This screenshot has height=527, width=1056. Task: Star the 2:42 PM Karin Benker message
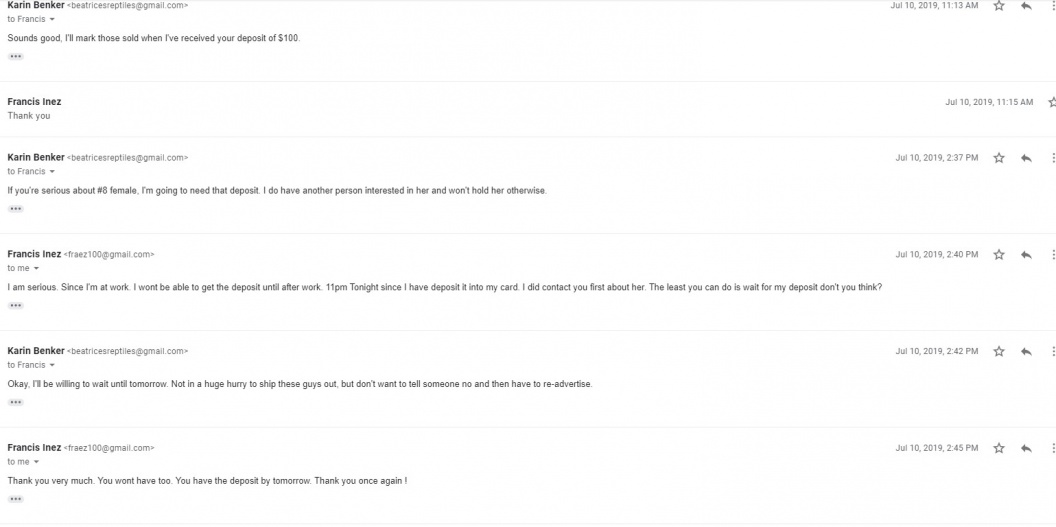[x=999, y=351]
